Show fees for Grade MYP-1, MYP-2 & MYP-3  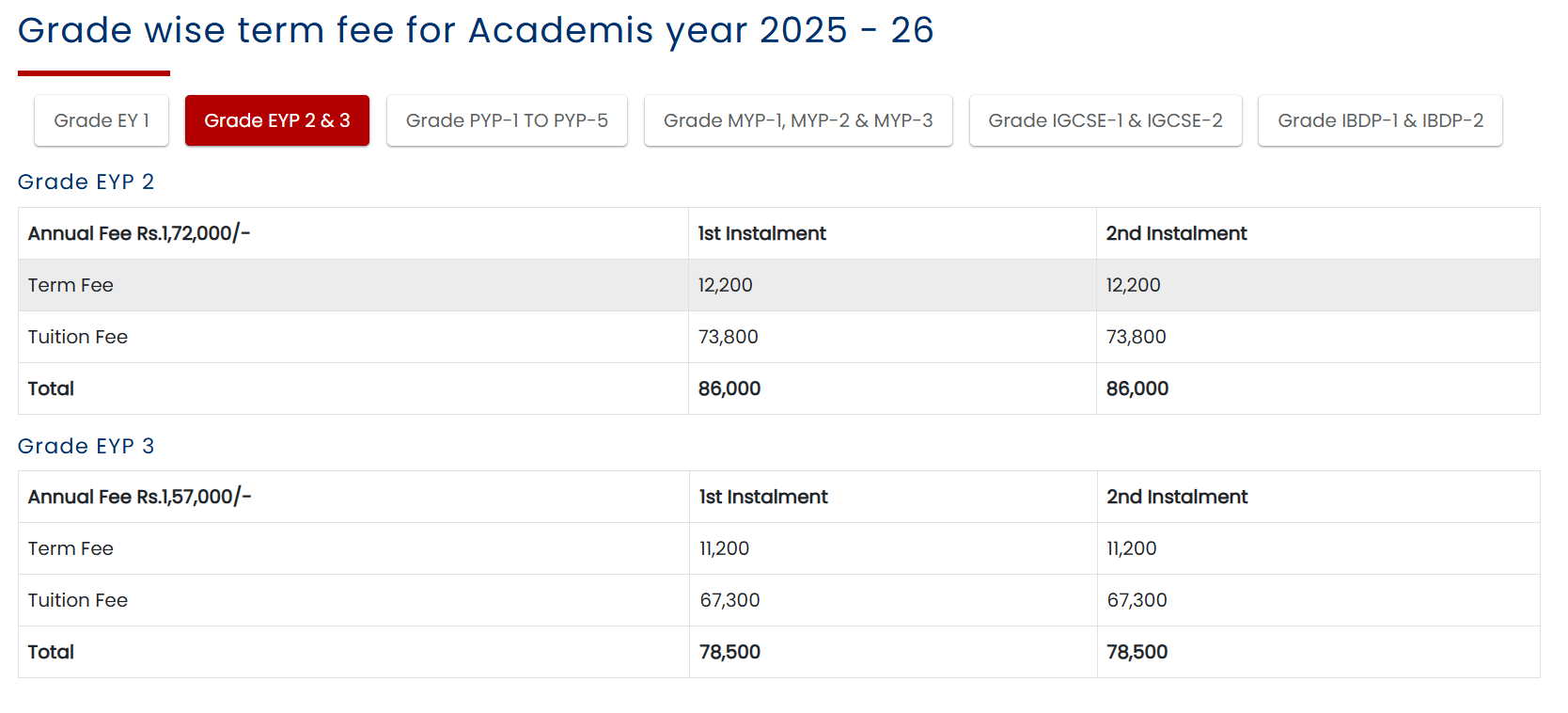(798, 120)
